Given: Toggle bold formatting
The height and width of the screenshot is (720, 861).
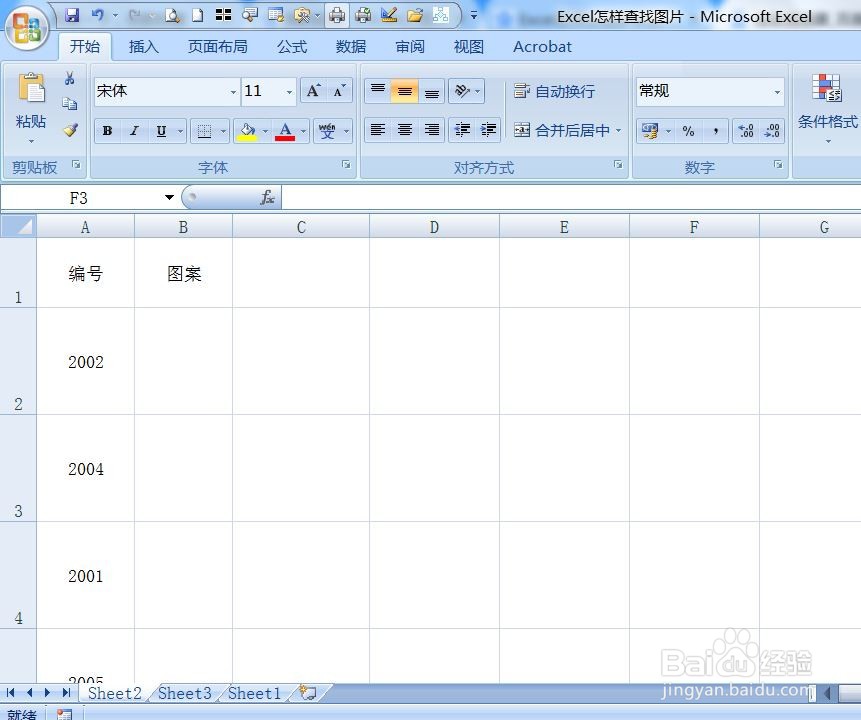Looking at the screenshot, I should coord(107,130).
